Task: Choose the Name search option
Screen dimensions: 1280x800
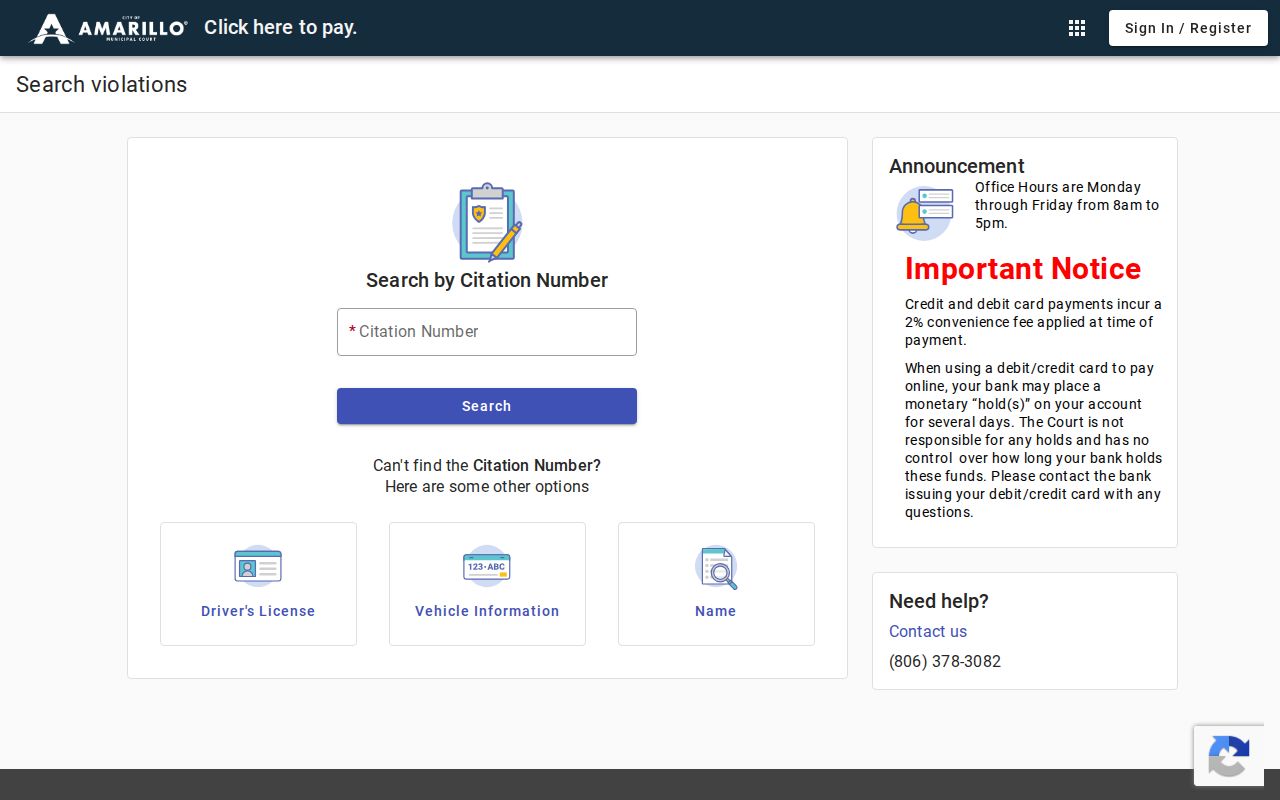Action: (x=716, y=584)
